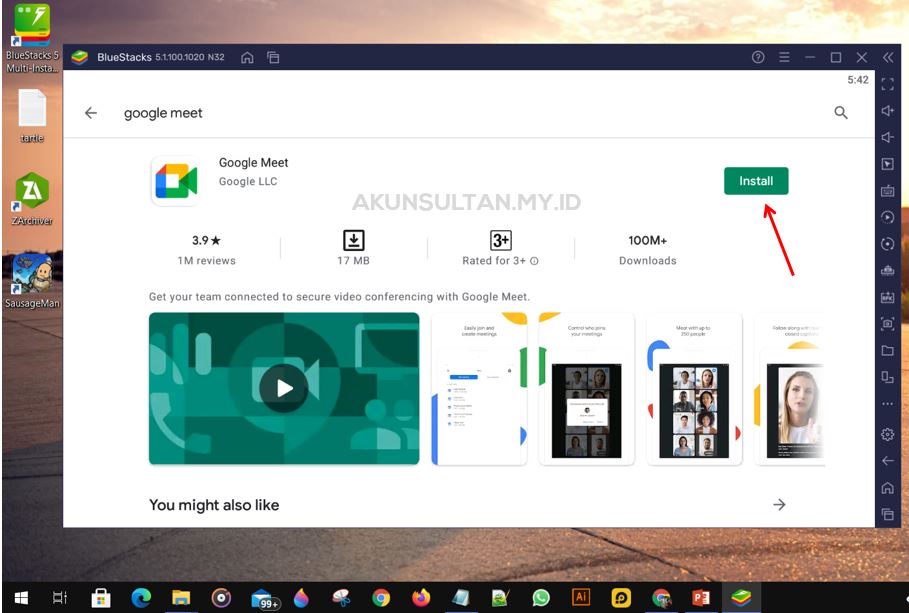
Task: Open PowerPoint from the taskbar
Action: pos(701,597)
